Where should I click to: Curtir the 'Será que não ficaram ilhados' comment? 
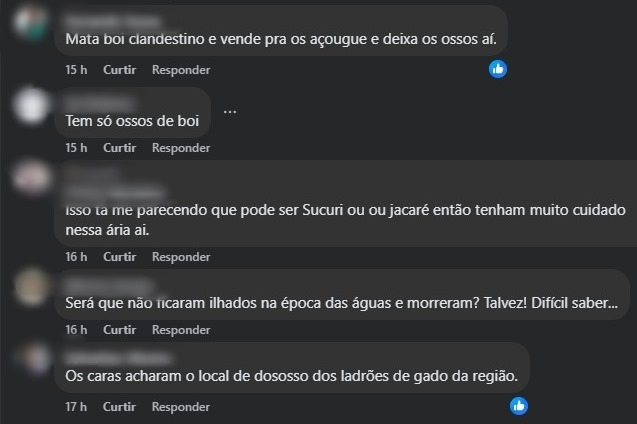119,330
